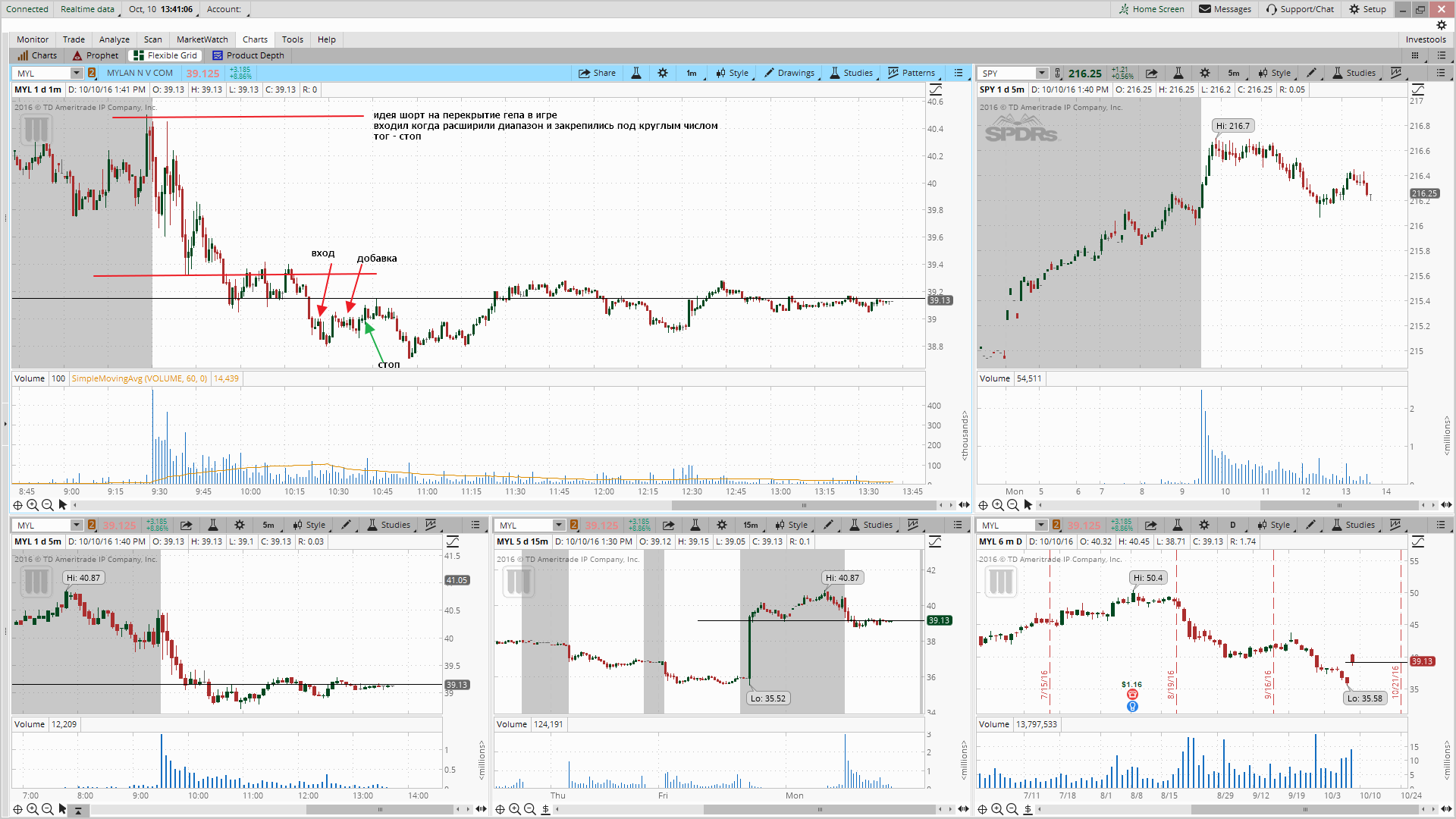The height and width of the screenshot is (819, 1456).
Task: Click the blue dividend marker on daily chart
Action: 1132,707
